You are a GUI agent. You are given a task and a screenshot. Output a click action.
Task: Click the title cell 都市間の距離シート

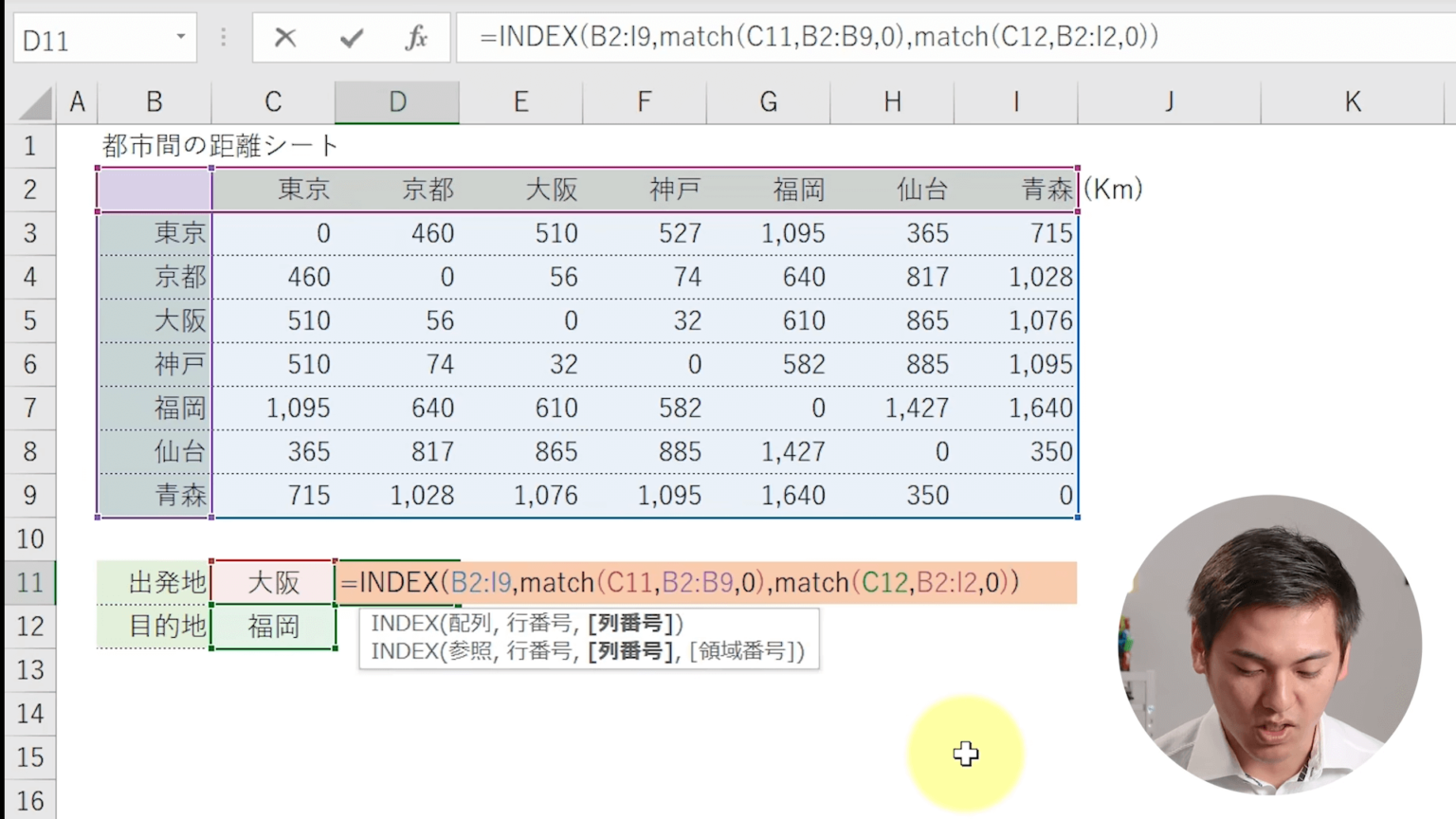point(220,146)
